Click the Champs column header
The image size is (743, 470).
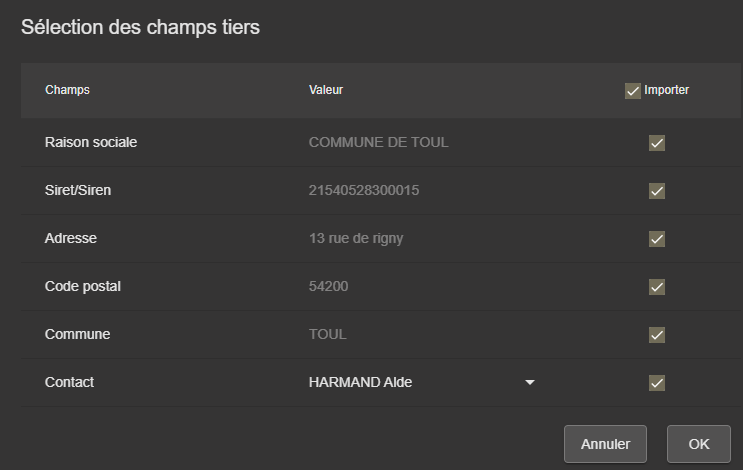point(67,90)
